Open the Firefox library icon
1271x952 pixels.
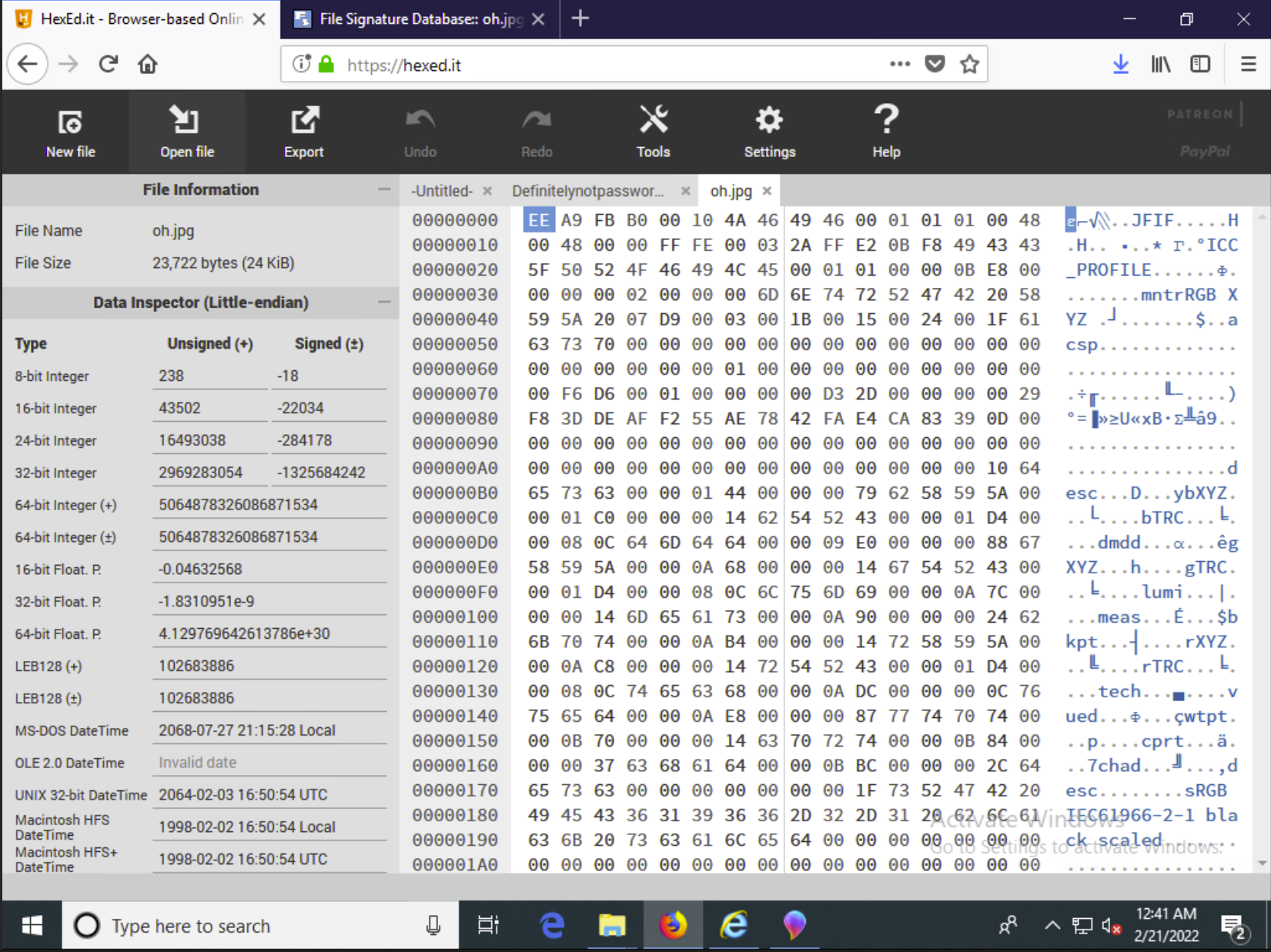tap(1161, 64)
